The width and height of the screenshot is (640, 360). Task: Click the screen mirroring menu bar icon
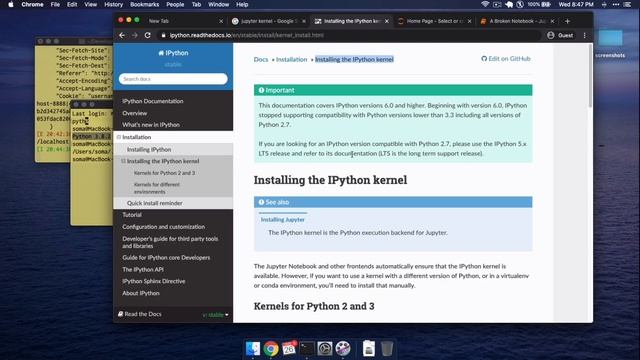(x=497, y=4)
